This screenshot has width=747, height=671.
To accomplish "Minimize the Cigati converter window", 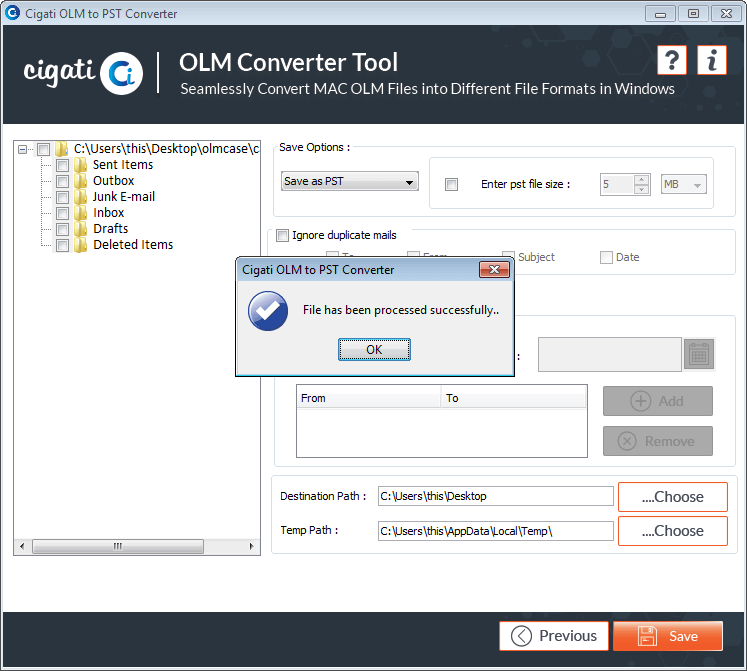I will click(x=660, y=14).
